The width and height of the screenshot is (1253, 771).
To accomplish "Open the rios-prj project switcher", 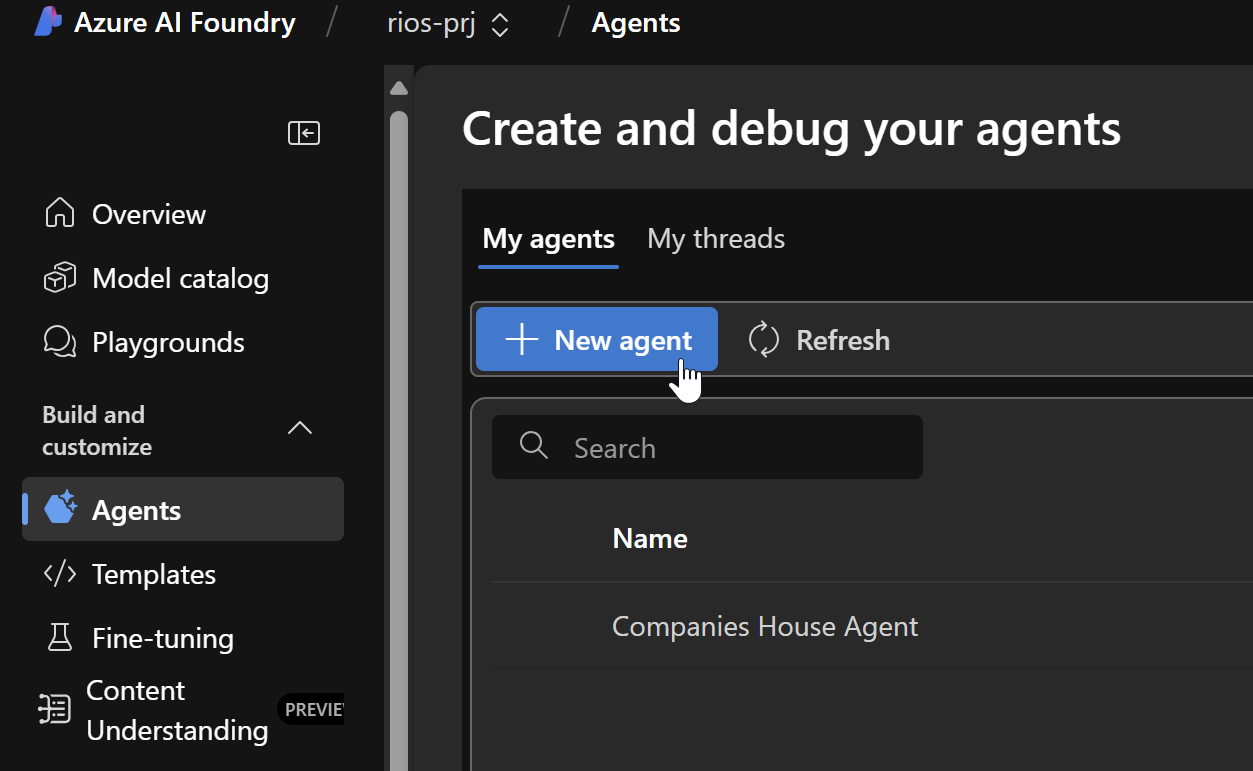I will coord(449,23).
